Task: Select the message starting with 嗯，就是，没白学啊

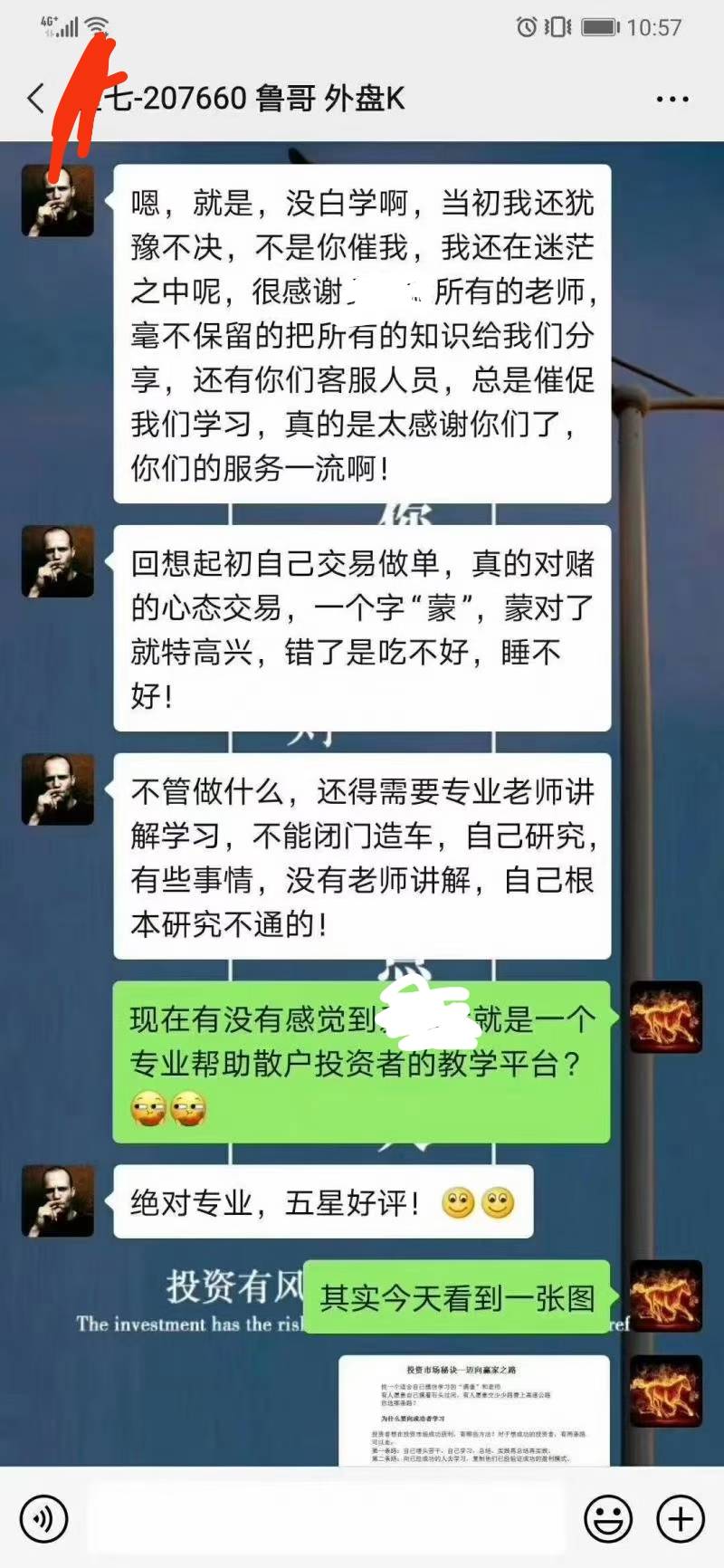Action: click(362, 334)
